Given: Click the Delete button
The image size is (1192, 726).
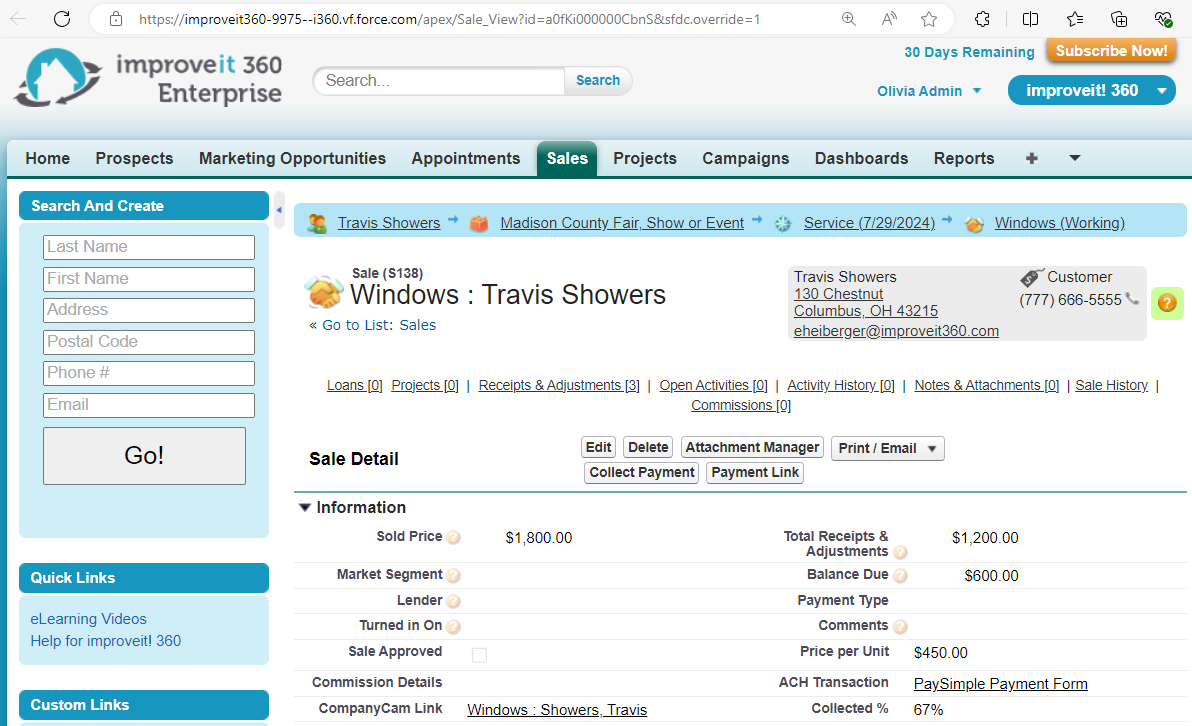Looking at the screenshot, I should coord(648,447).
